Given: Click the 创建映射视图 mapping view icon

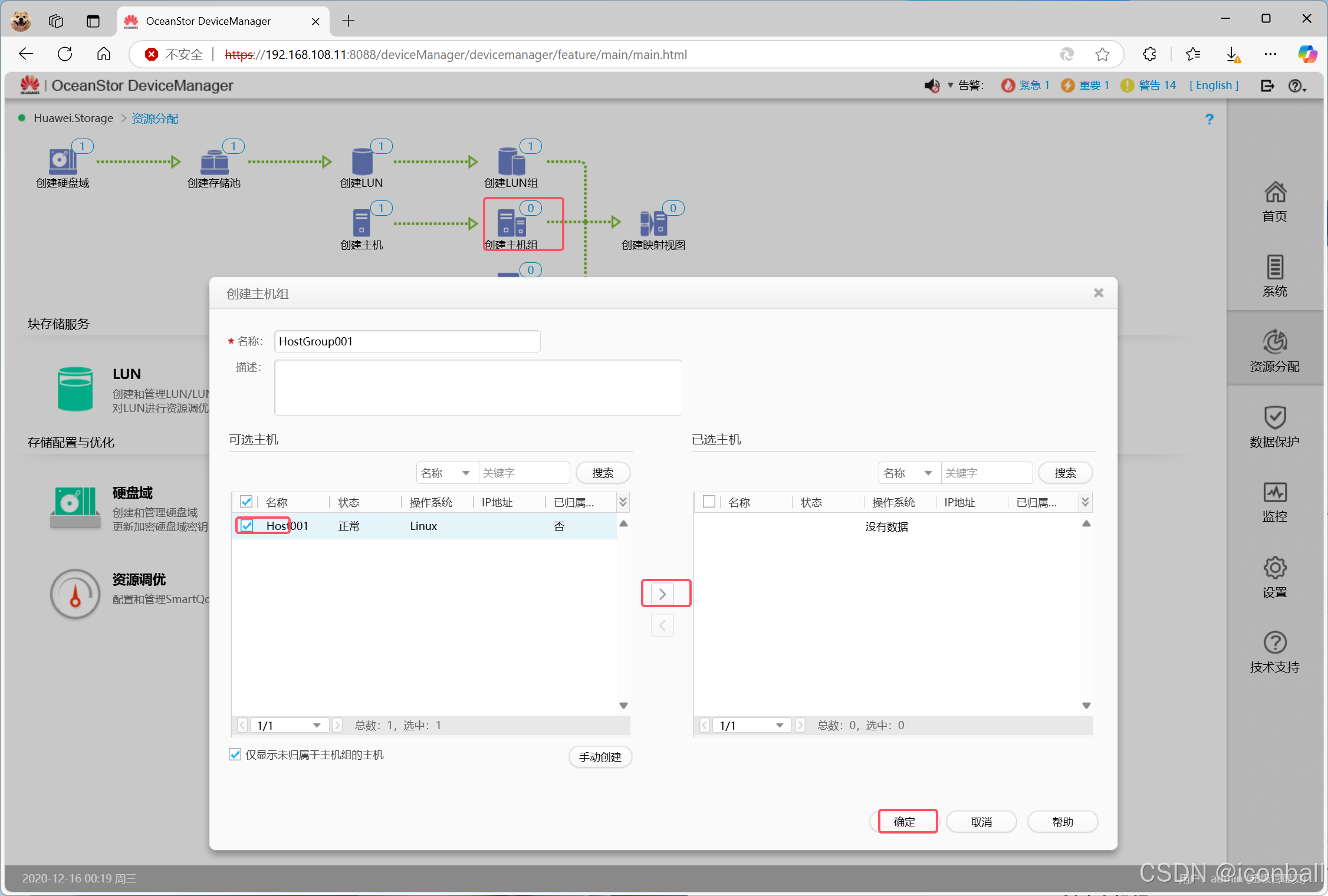Looking at the screenshot, I should (653, 223).
